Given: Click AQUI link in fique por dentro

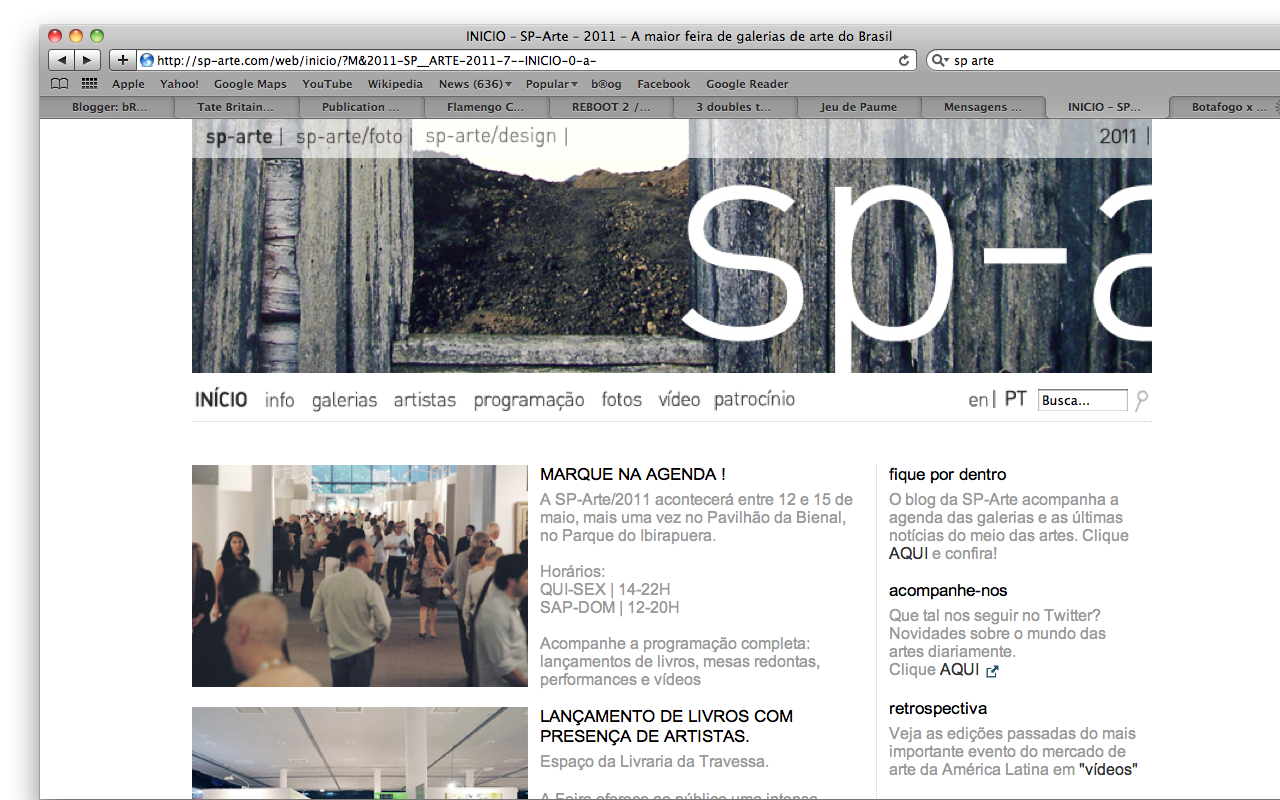Looking at the screenshot, I should tap(909, 553).
